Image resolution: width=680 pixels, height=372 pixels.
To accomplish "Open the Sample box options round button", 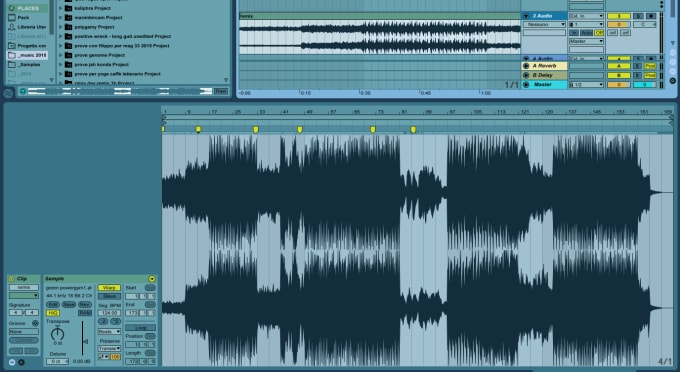I will [x=152, y=279].
